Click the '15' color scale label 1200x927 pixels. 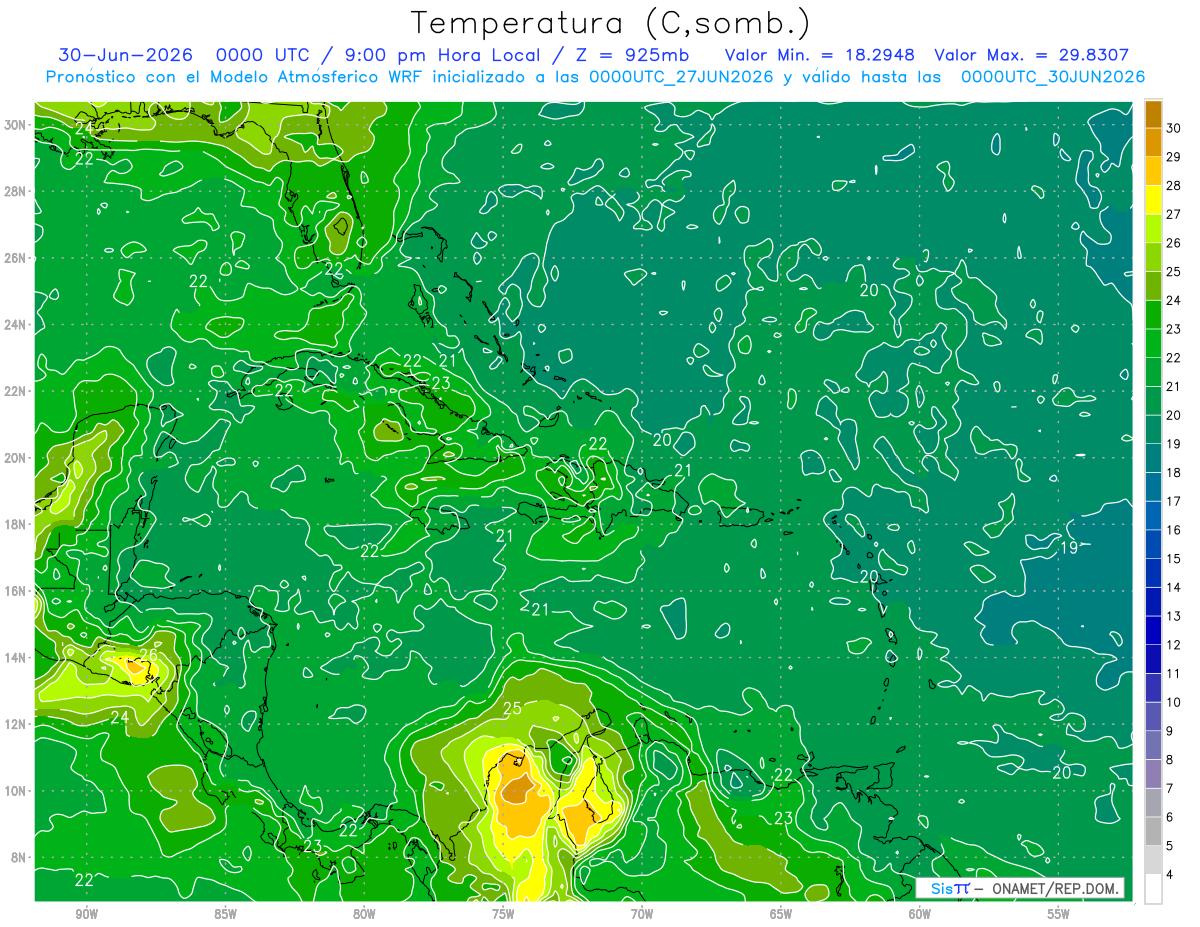coord(1174,559)
